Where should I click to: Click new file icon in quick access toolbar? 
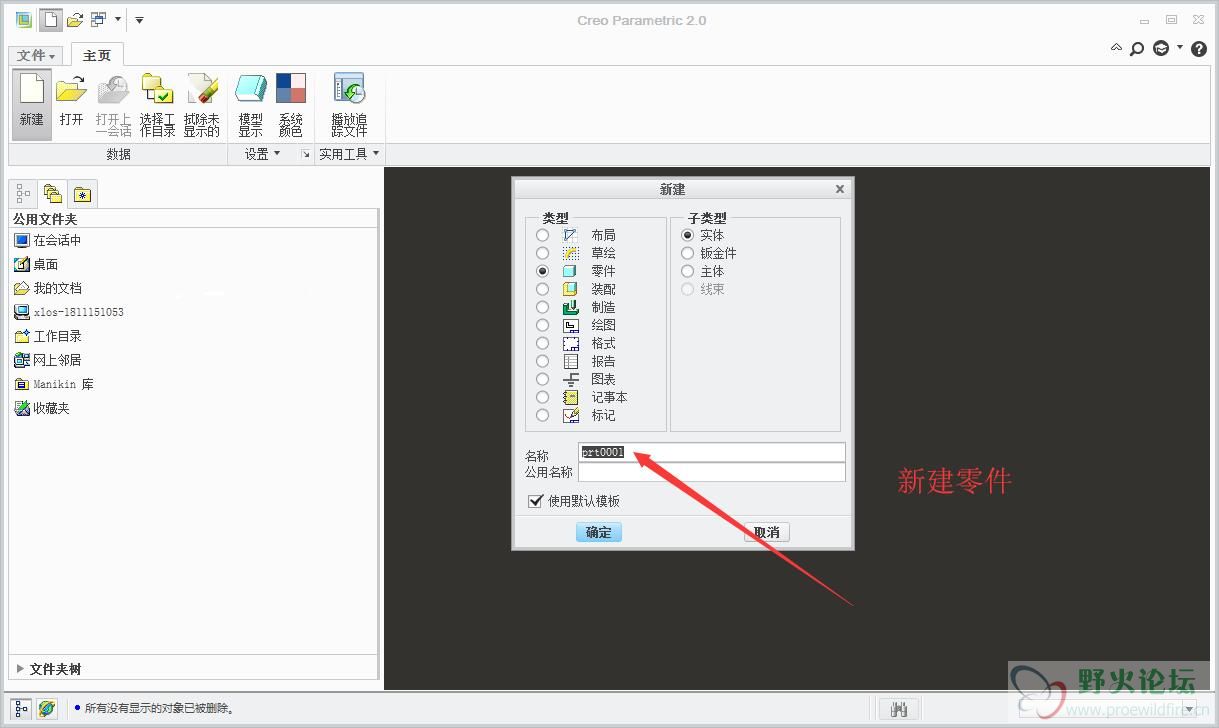coord(49,19)
